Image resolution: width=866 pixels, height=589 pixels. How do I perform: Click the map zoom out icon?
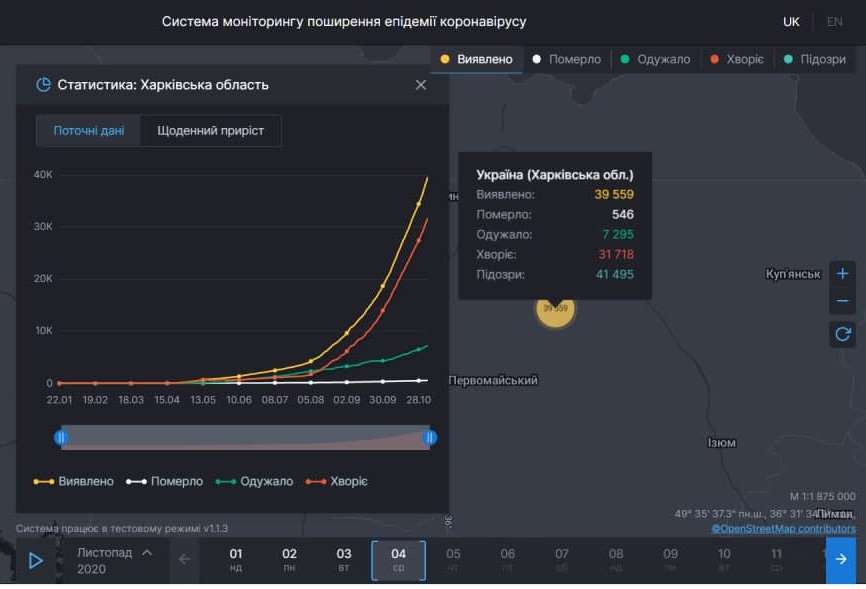pyautogui.click(x=841, y=300)
